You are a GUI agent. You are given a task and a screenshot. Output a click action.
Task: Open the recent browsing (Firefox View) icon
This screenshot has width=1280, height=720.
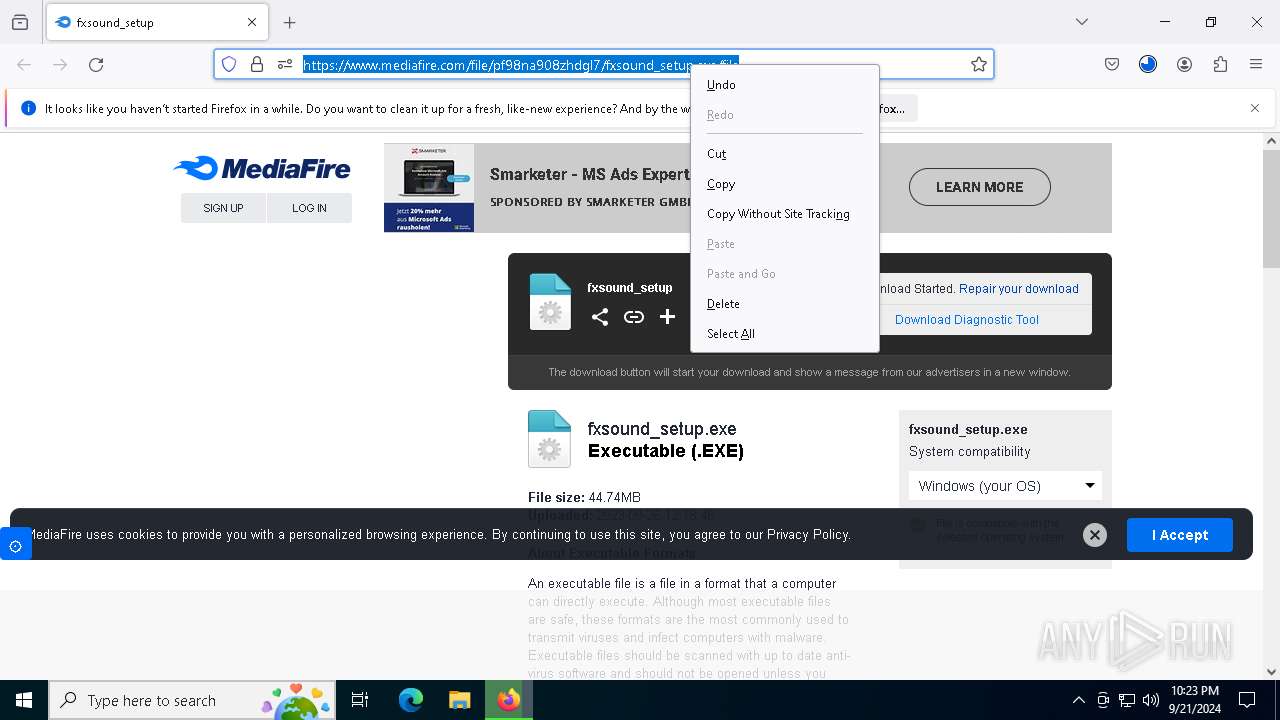[20, 22]
